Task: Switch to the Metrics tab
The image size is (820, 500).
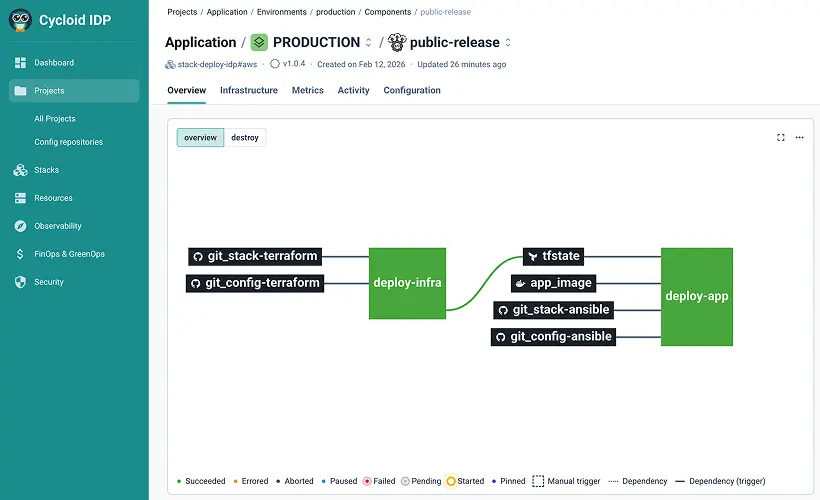Action: point(307,90)
